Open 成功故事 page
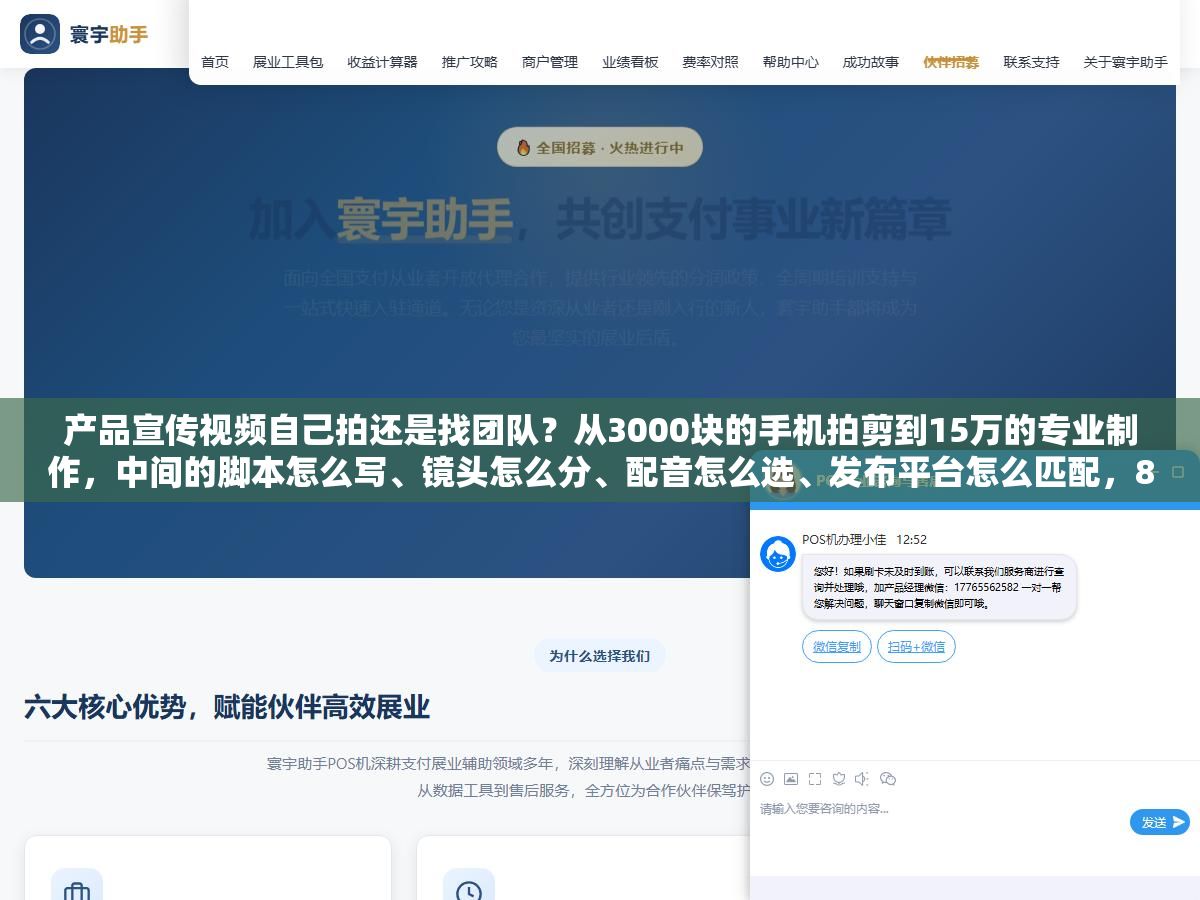The width and height of the screenshot is (1200, 900). pyautogui.click(x=871, y=62)
